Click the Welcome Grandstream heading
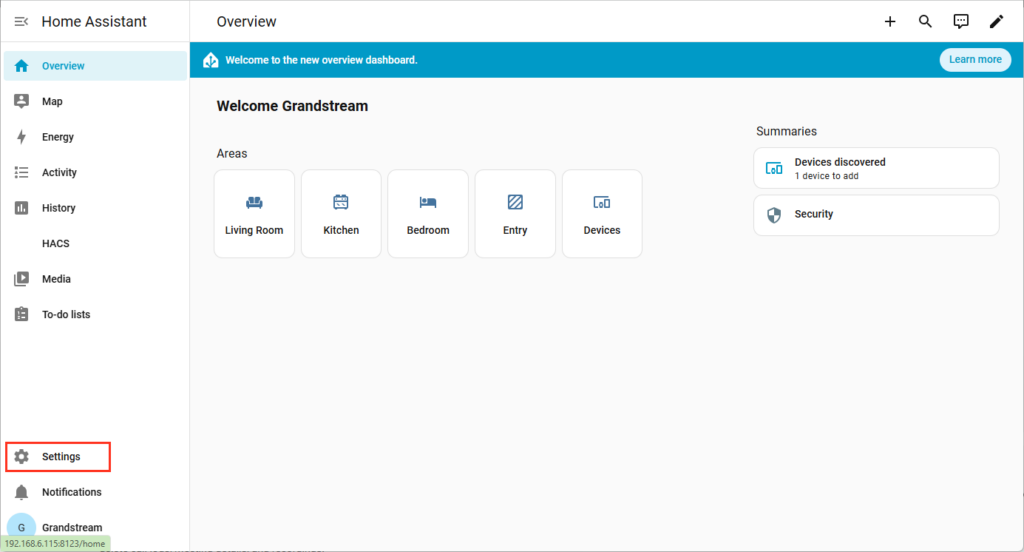 pos(292,106)
